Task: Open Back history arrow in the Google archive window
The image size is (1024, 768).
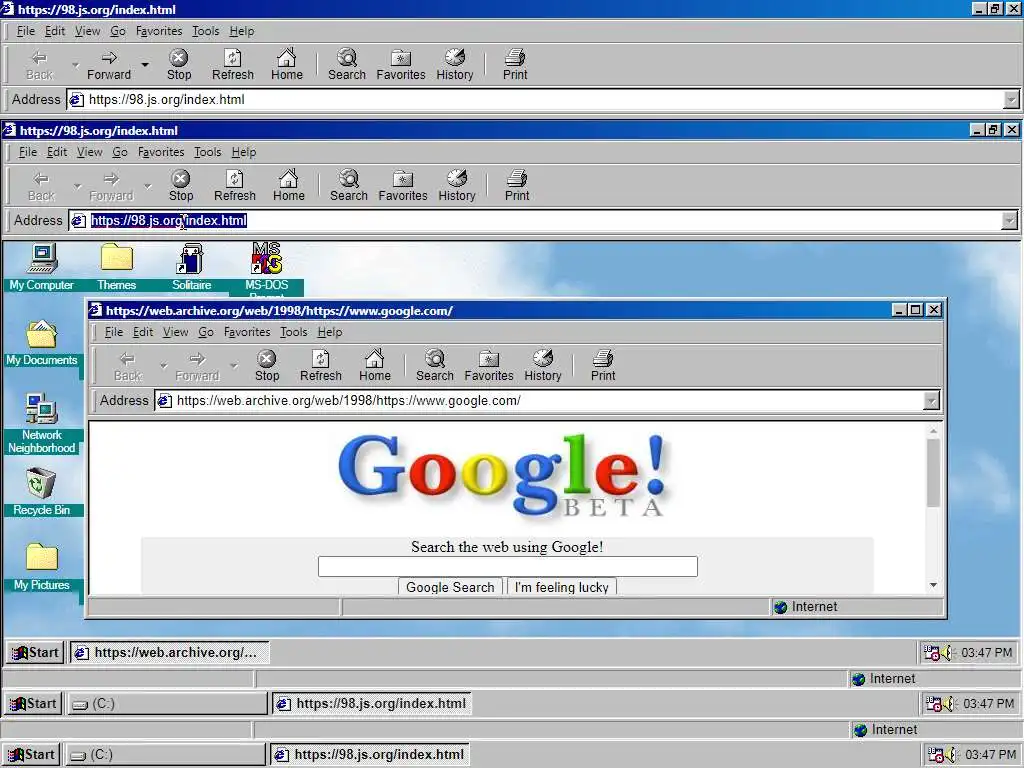Action: [163, 366]
